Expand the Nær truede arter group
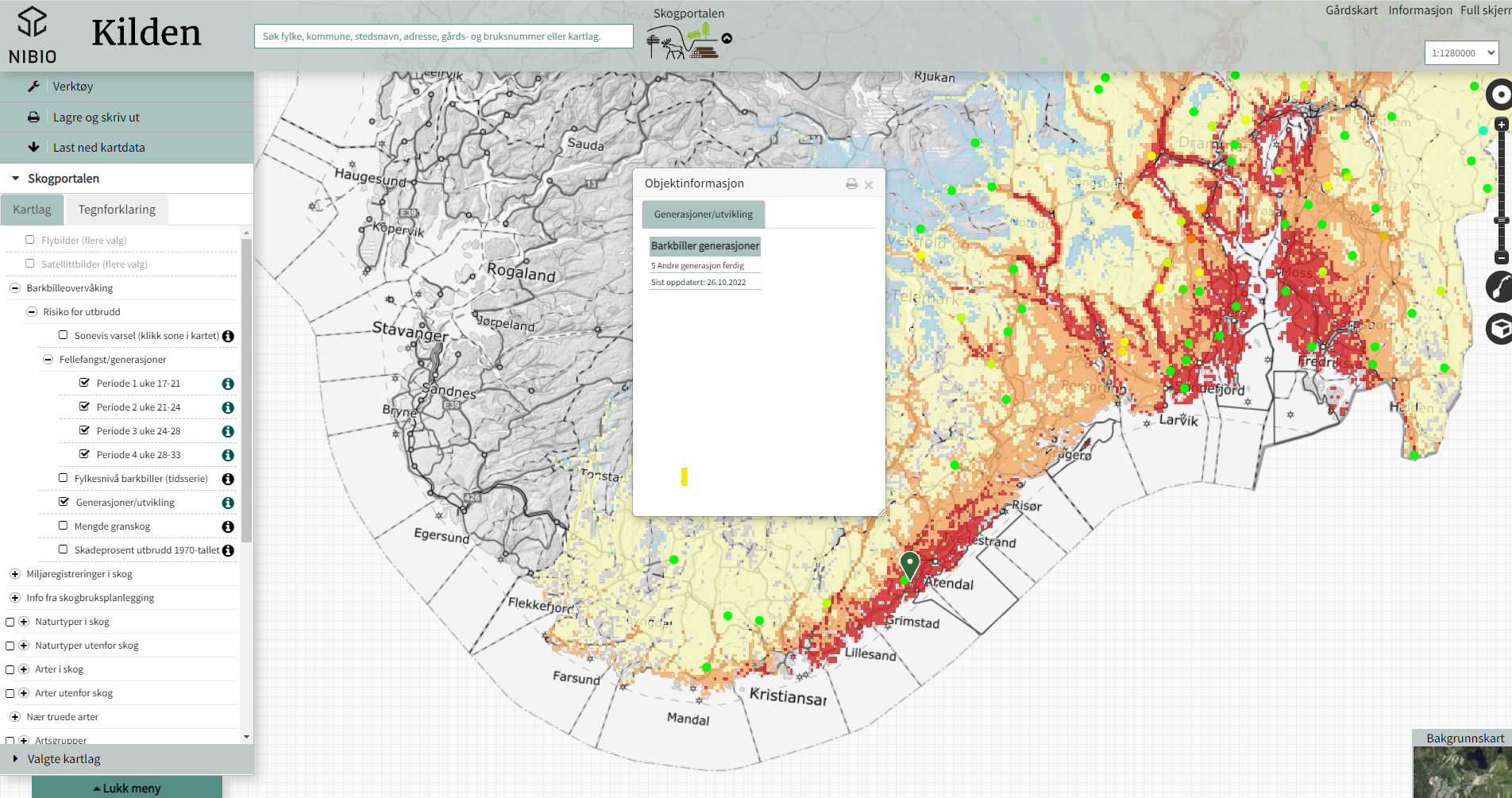The height and width of the screenshot is (798, 1512). click(15, 717)
